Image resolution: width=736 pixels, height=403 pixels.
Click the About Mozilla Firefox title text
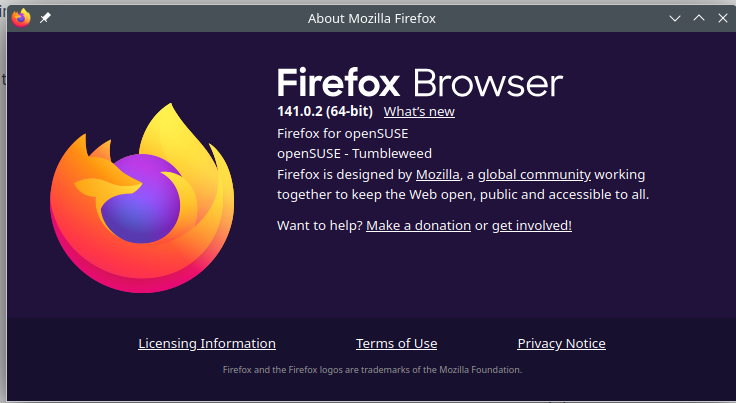(x=372, y=18)
